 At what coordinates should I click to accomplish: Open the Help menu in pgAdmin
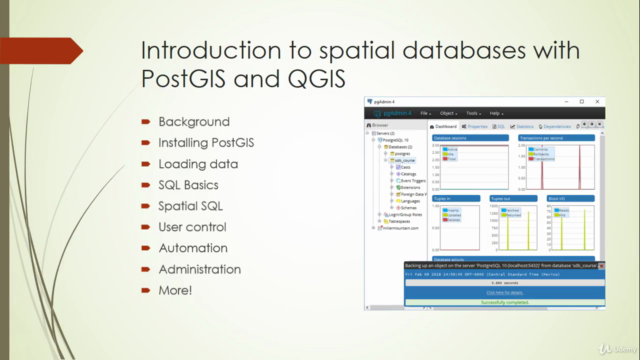[x=496, y=113]
